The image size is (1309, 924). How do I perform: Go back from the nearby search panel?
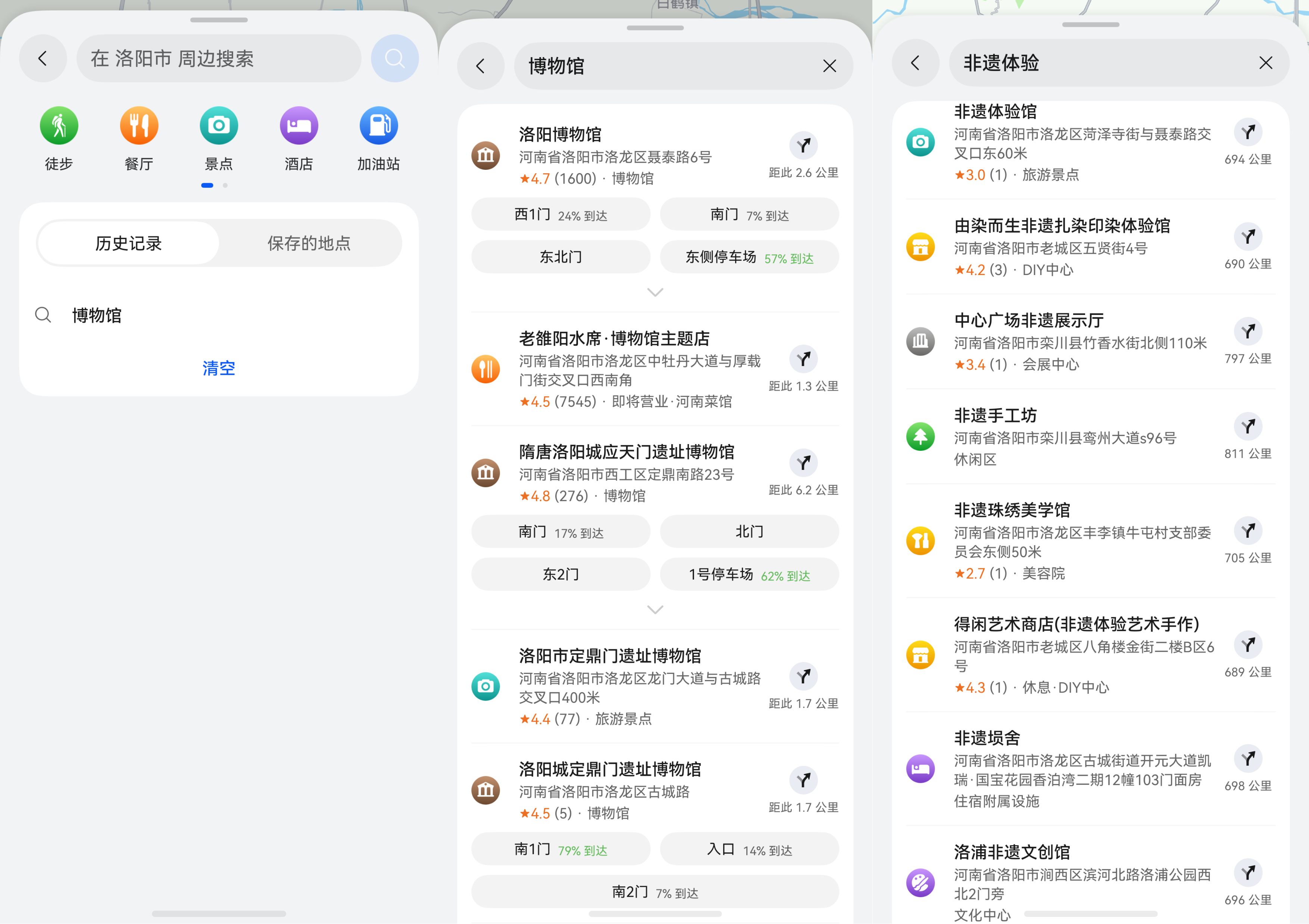(x=43, y=58)
